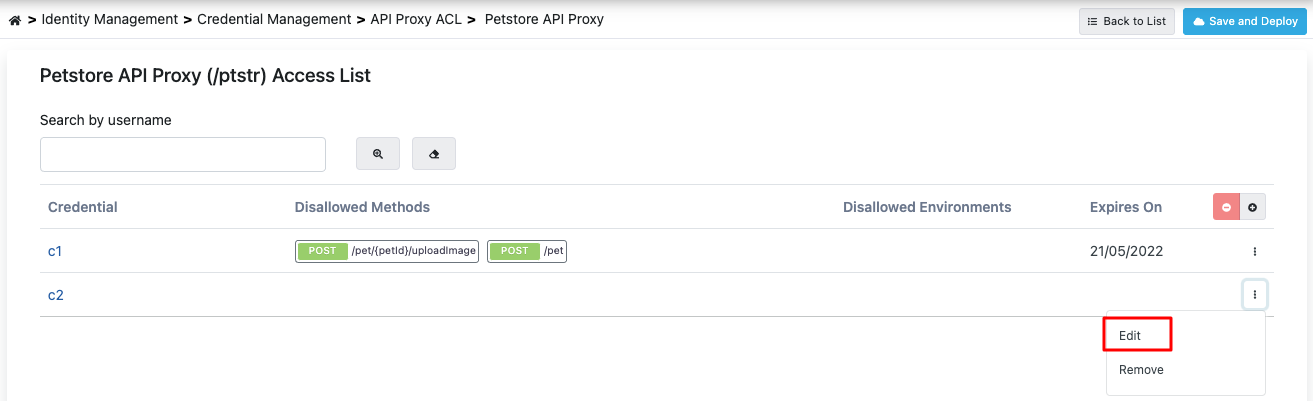Open the c1 credential link
The width and height of the screenshot is (1313, 401).
click(x=55, y=251)
